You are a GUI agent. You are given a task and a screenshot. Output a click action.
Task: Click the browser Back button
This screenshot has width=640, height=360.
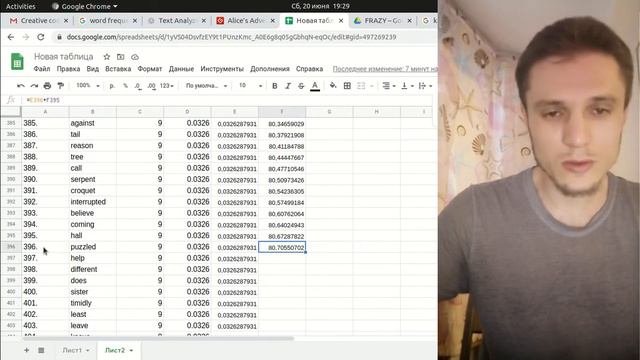click(11, 37)
